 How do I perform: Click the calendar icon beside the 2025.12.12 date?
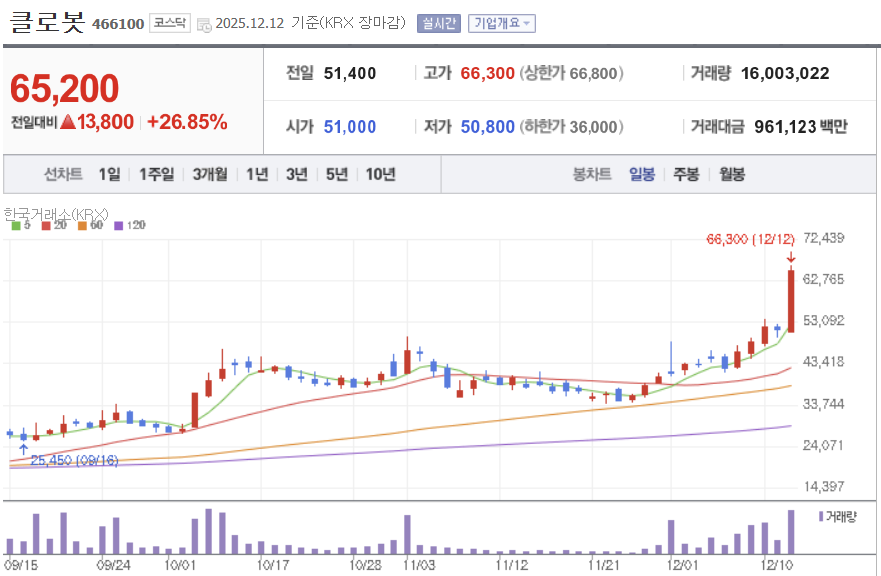203,23
